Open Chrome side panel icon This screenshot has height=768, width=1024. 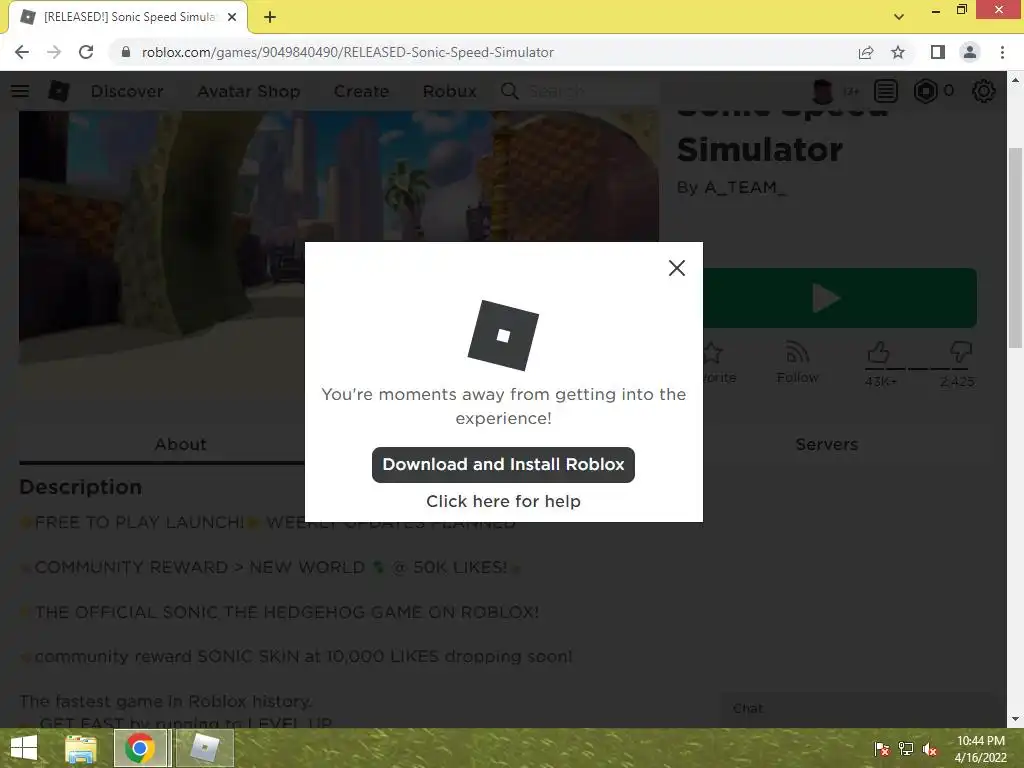938,52
